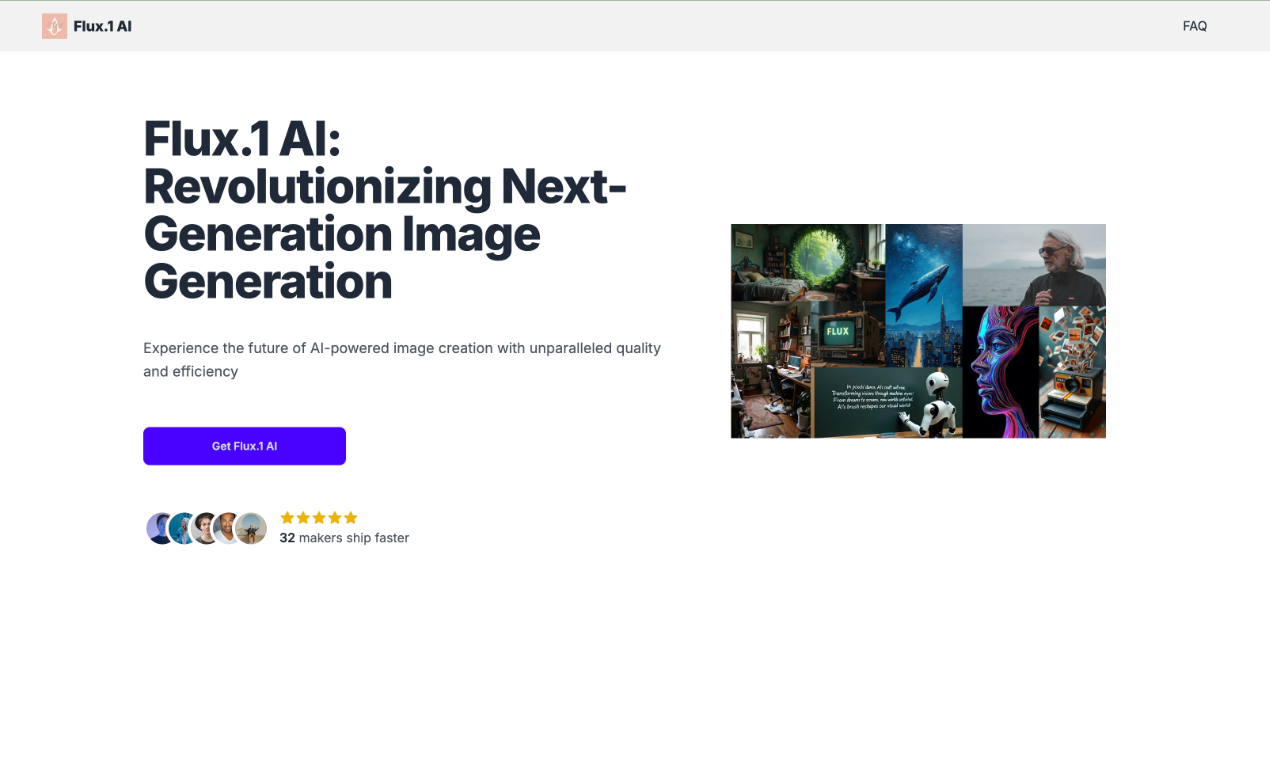1270x760 pixels.
Task: Select the first user avatar in the row
Action: pos(161,528)
